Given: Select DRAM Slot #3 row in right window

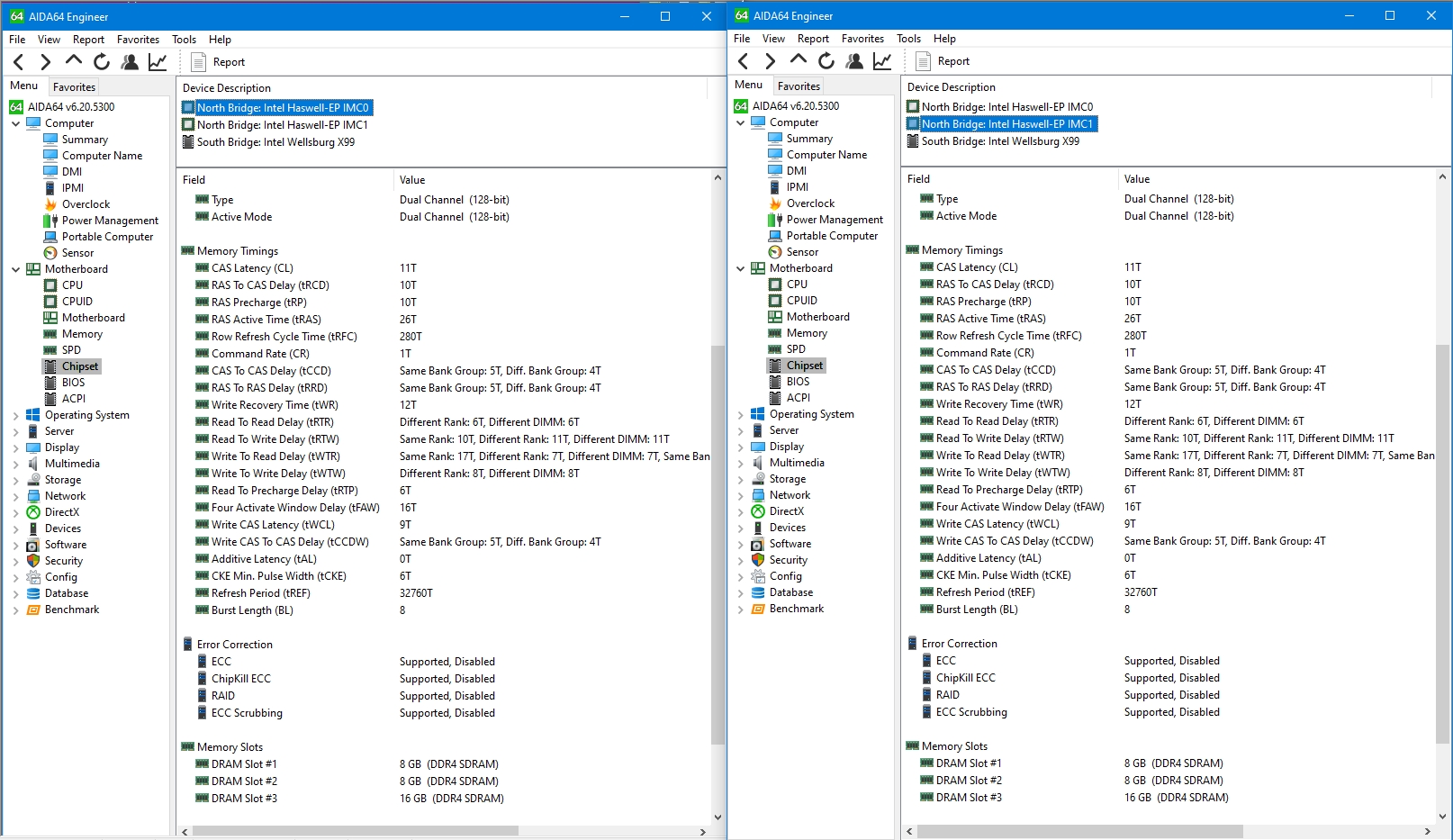Looking at the screenshot, I should (x=1169, y=798).
